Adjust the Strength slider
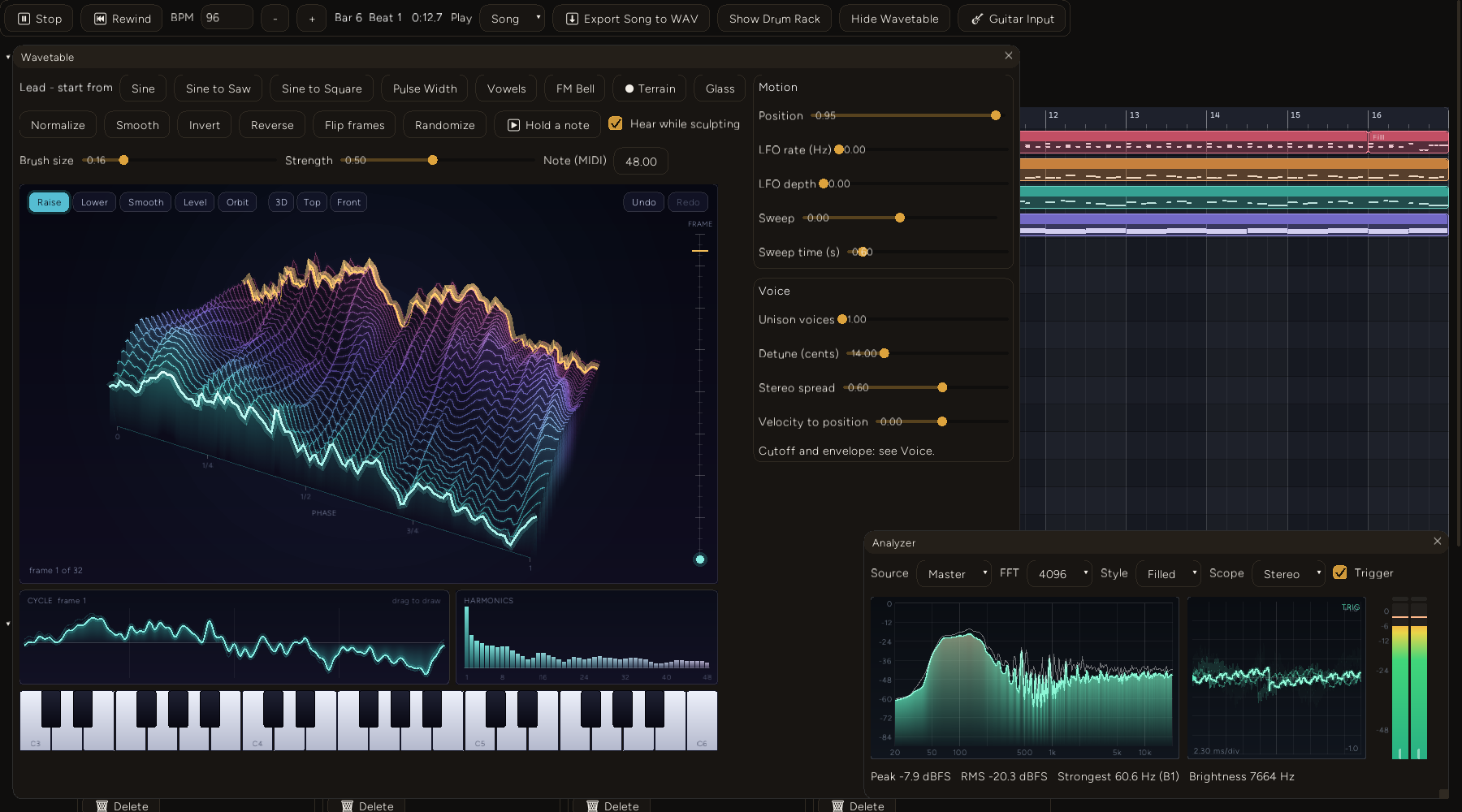The width and height of the screenshot is (1462, 812). click(x=438, y=160)
